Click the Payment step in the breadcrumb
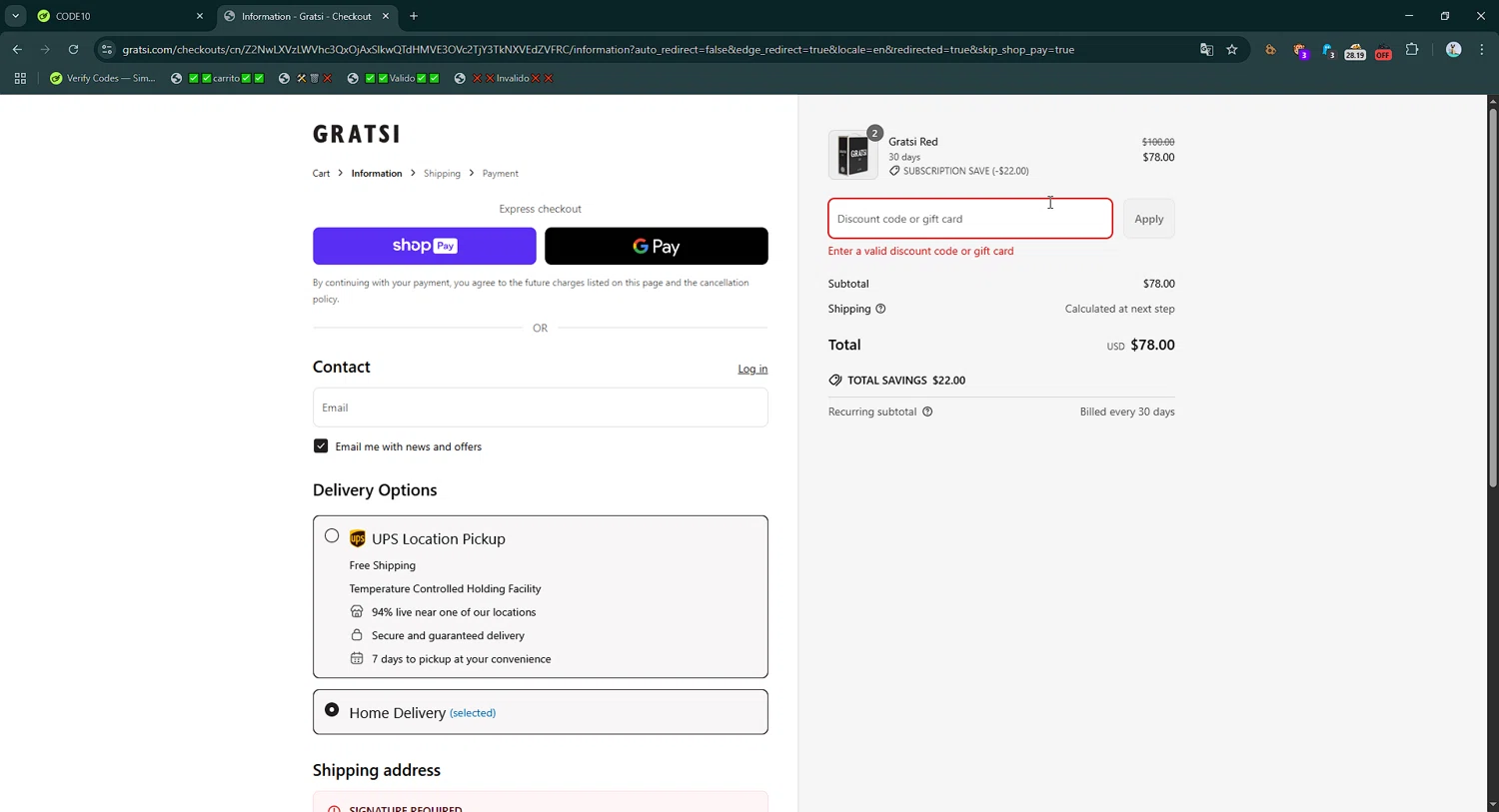Image resolution: width=1499 pixels, height=812 pixels. point(501,174)
